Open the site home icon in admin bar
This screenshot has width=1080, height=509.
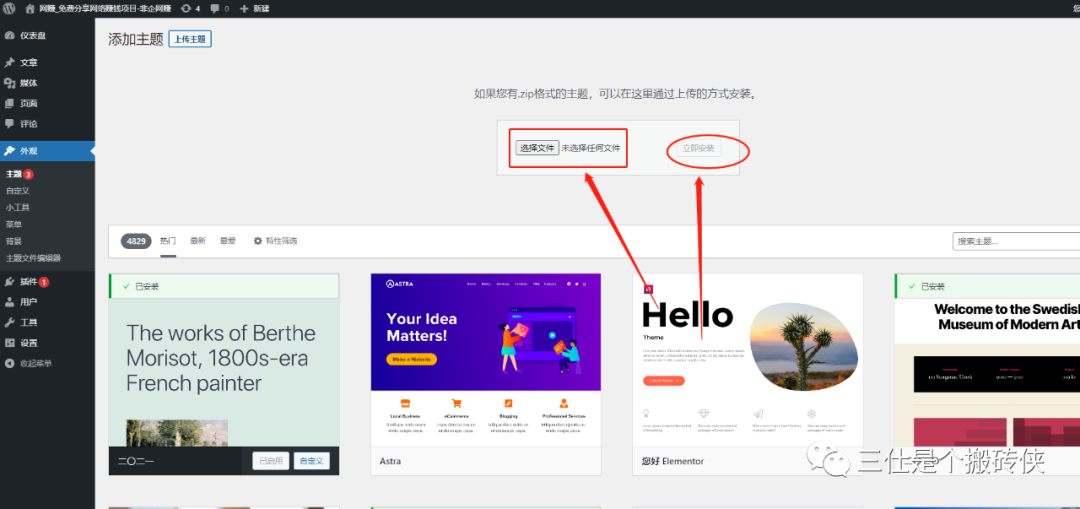(30, 9)
